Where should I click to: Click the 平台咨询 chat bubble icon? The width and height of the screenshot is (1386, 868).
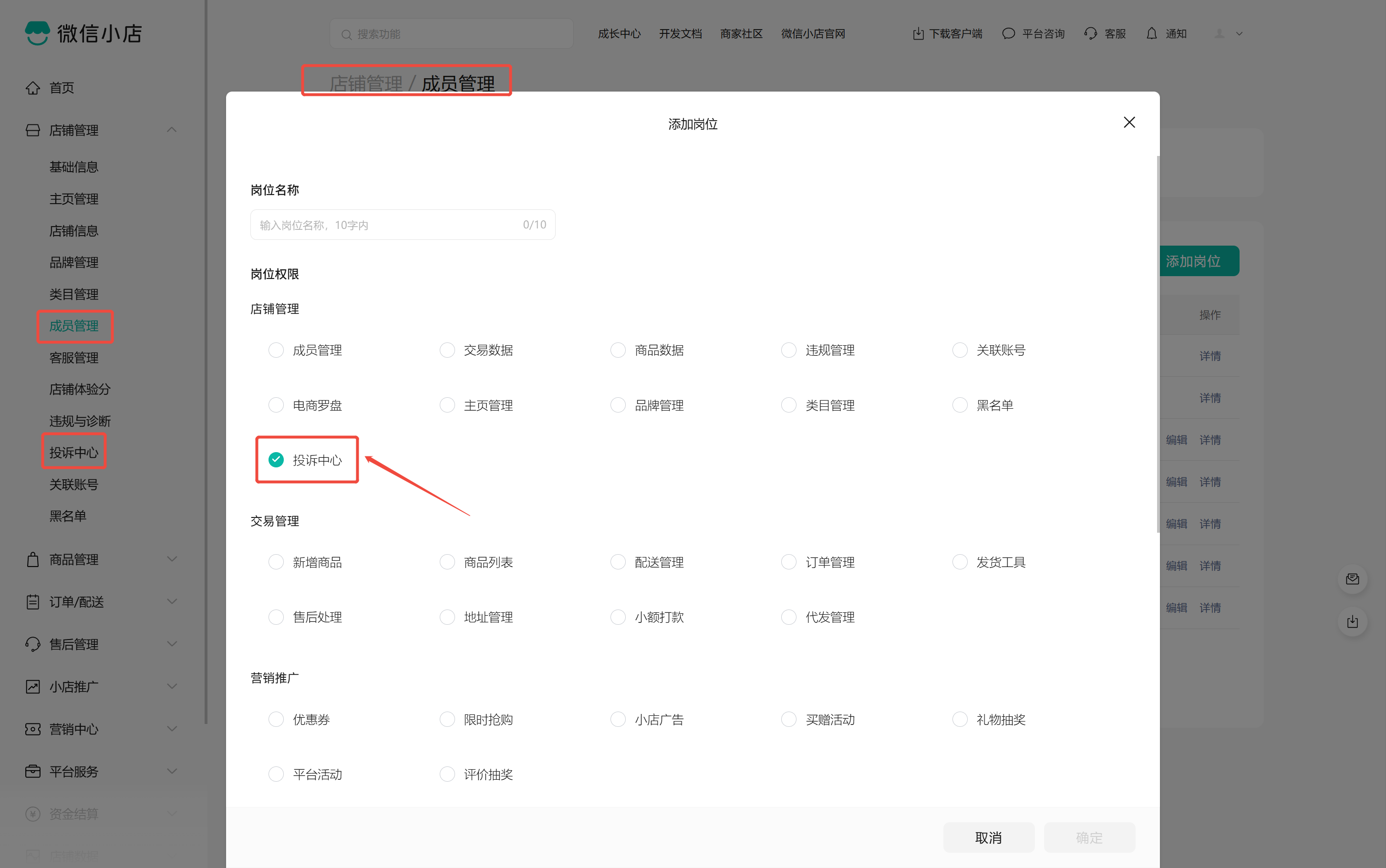pyautogui.click(x=1008, y=34)
